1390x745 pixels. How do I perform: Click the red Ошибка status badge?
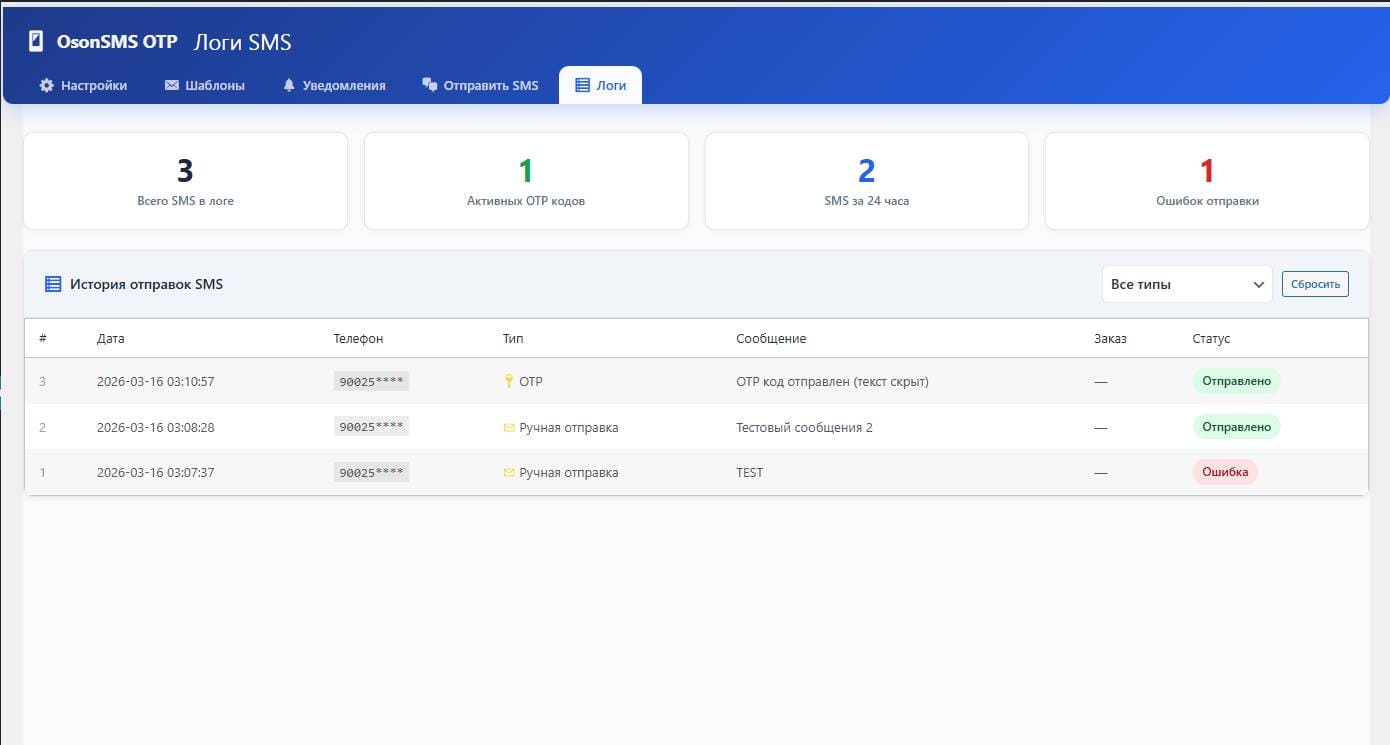[1224, 473]
